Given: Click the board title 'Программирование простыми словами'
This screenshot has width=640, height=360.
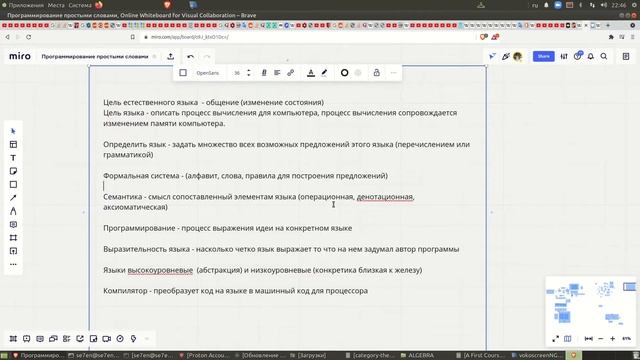Looking at the screenshot, I should pos(95,56).
